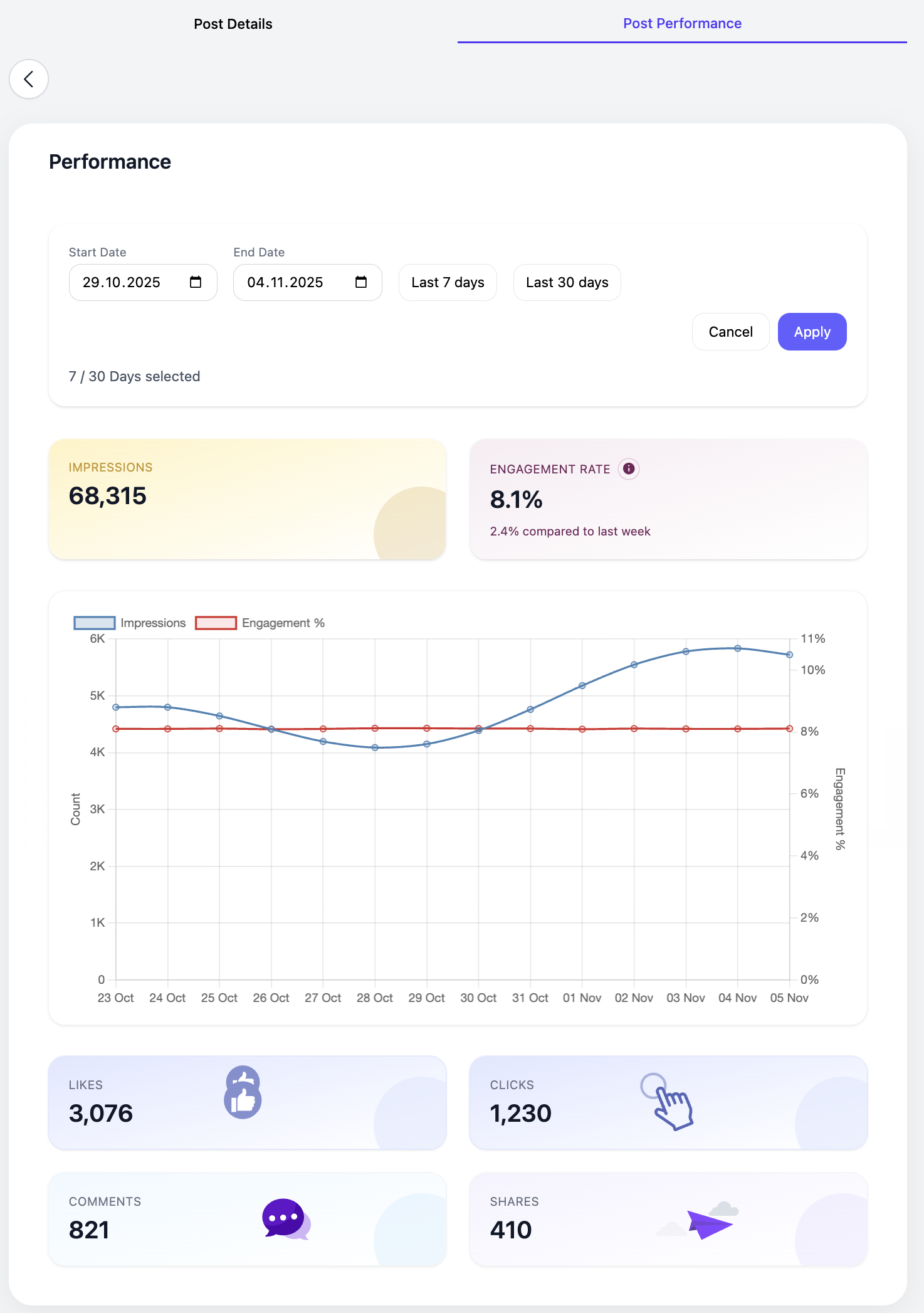Click the paper plane Shares icon
924x1313 pixels.
[708, 1223]
